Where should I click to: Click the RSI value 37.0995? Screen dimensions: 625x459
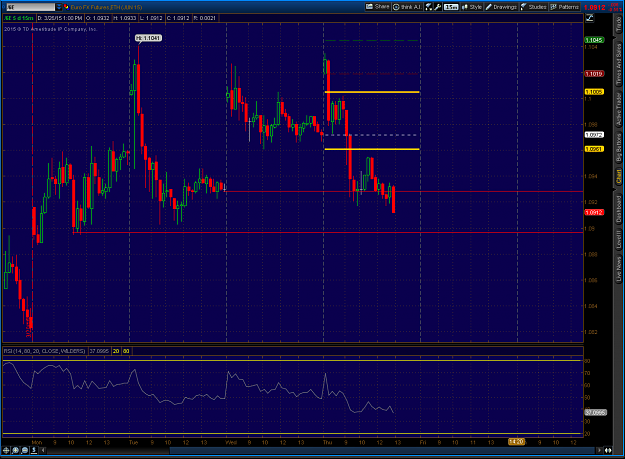(99, 351)
